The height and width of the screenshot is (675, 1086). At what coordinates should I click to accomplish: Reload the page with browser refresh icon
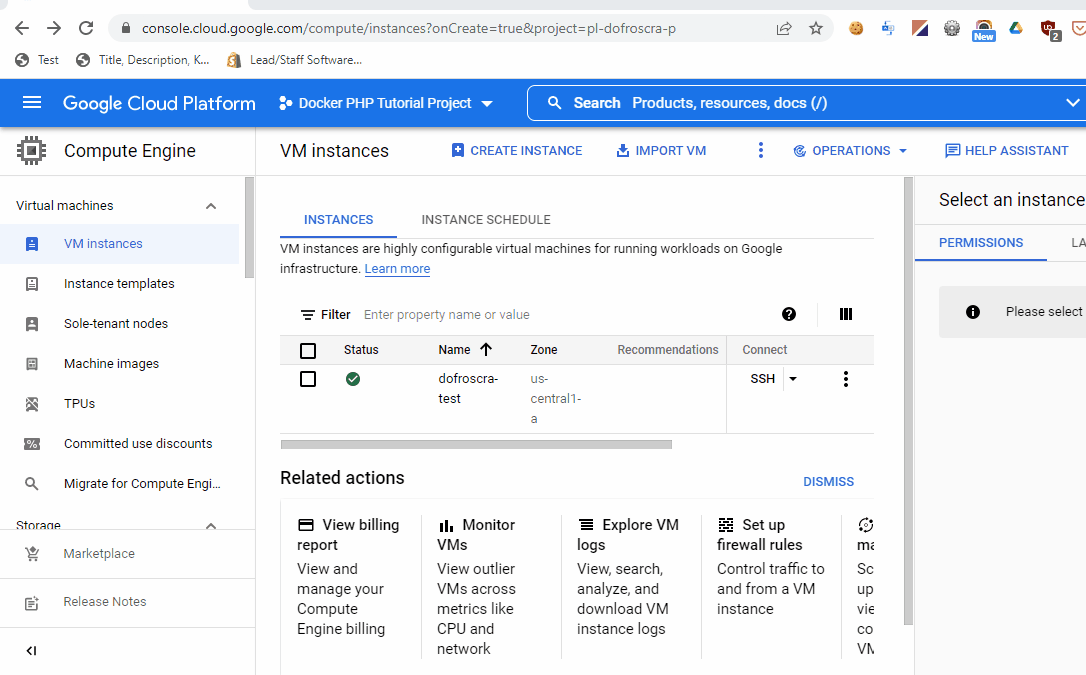point(86,28)
